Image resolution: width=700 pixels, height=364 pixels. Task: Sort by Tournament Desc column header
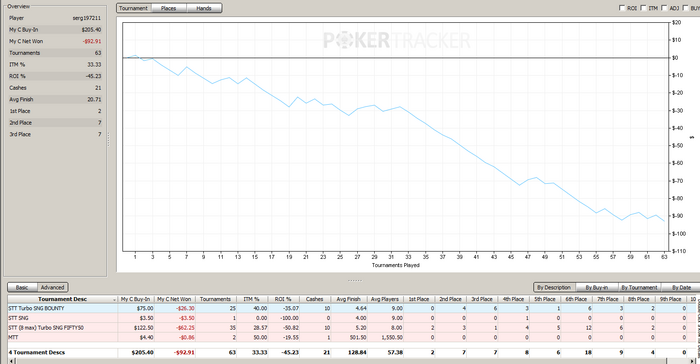pyautogui.click(x=62, y=299)
